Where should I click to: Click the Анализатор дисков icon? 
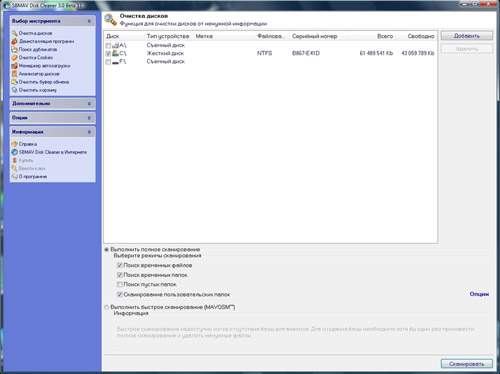tap(14, 74)
